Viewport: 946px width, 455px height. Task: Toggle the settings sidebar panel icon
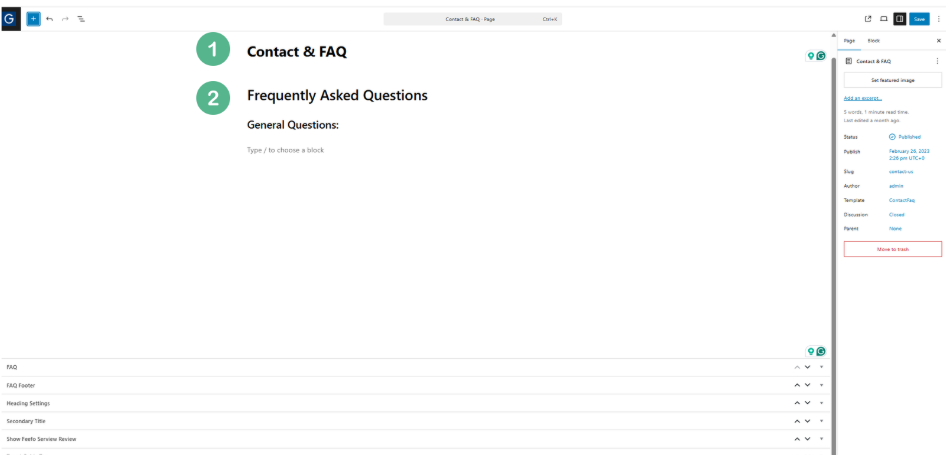pyautogui.click(x=899, y=19)
